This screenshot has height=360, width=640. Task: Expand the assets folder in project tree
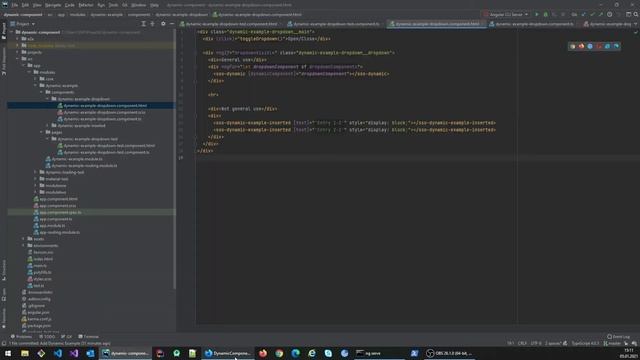point(24,239)
